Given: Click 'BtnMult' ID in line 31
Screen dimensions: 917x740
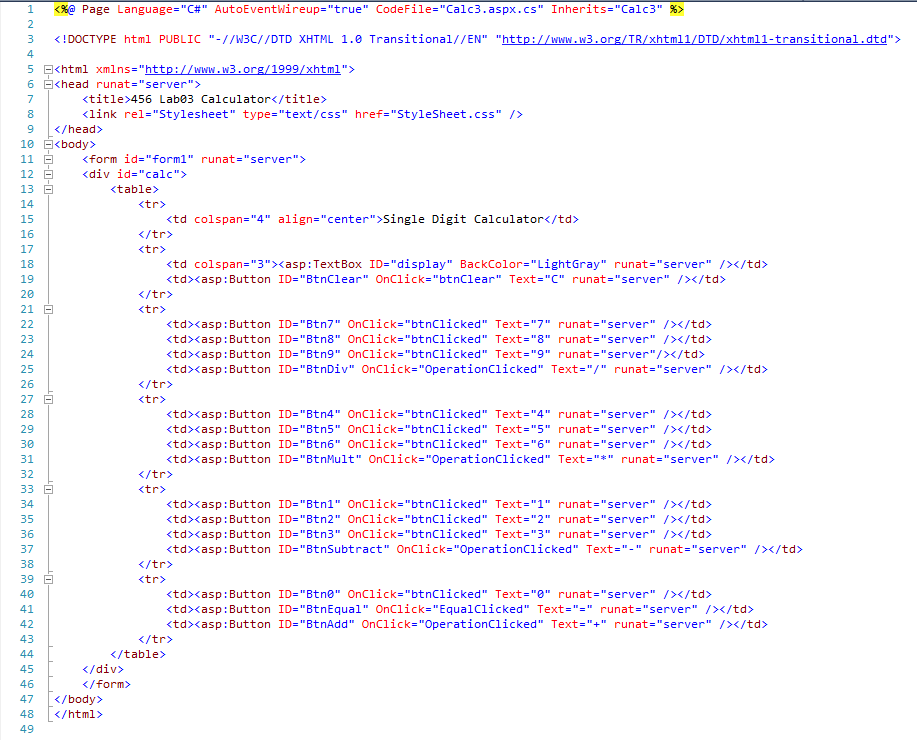Looking at the screenshot, I should coord(330,459).
